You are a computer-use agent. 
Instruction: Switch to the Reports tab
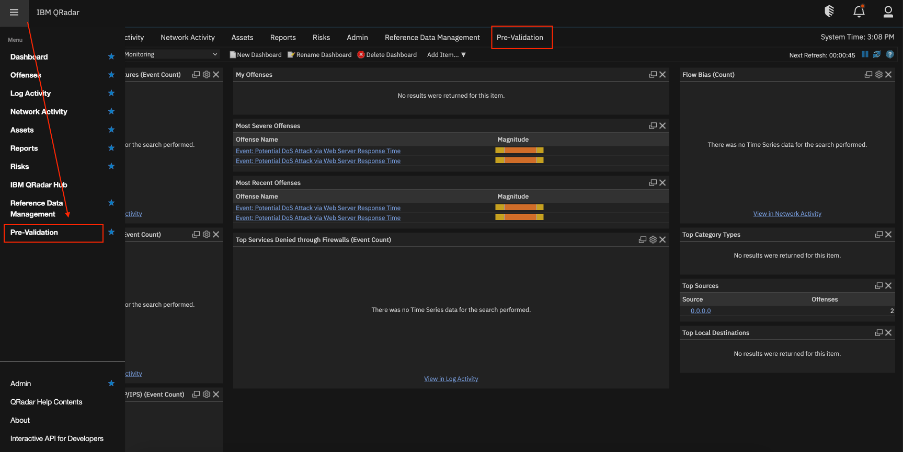point(283,37)
